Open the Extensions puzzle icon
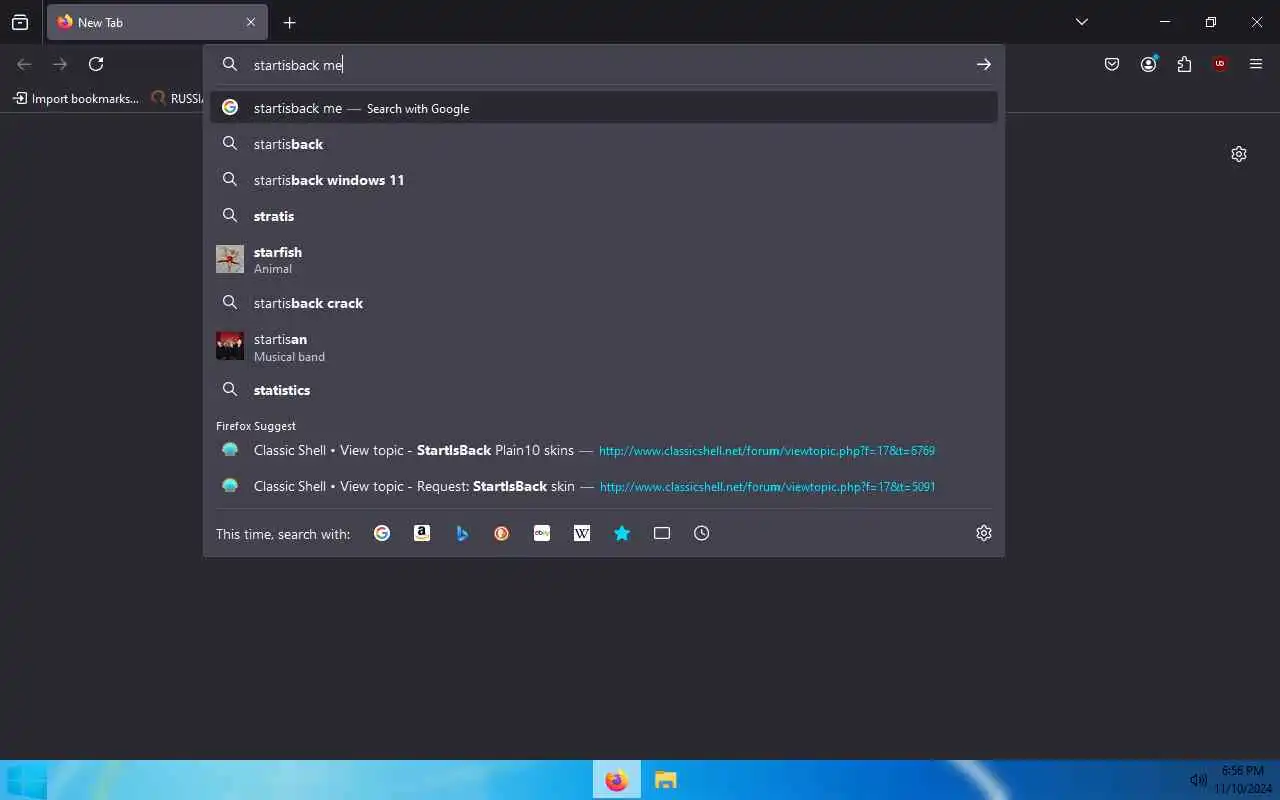1280x800 pixels. pos(1184,64)
